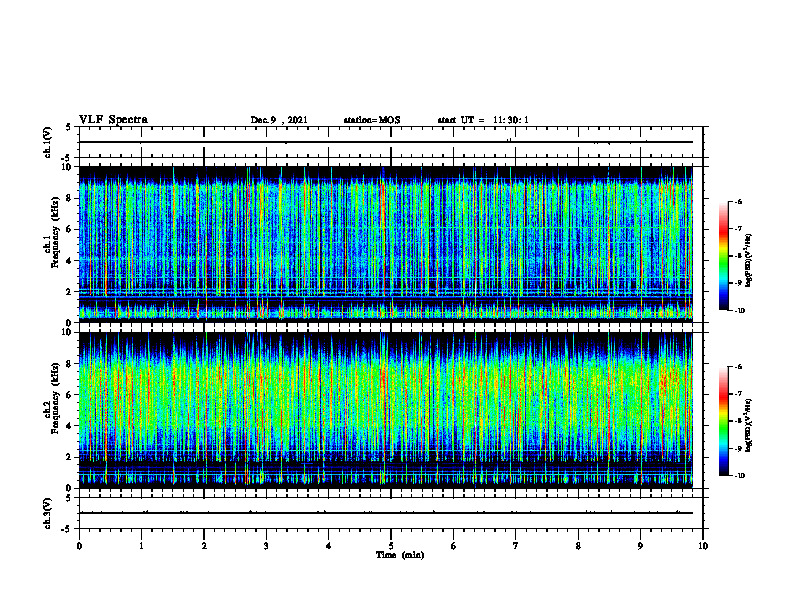792x612 pixels.
Task: Click the "-6" tick on ch.1 colorbar
Action: [738, 202]
